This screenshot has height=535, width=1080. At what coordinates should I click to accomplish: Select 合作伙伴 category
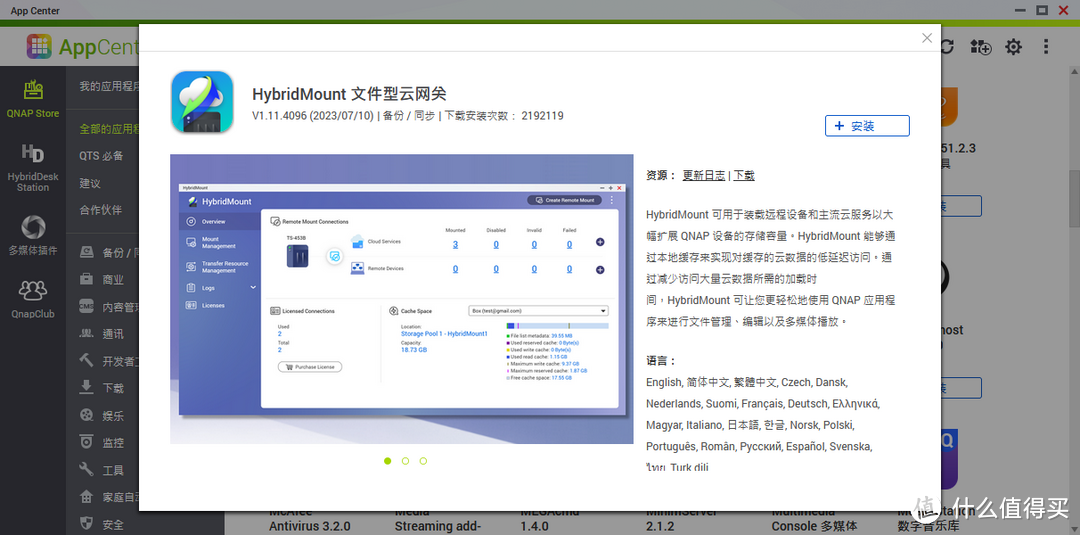tap(101, 210)
